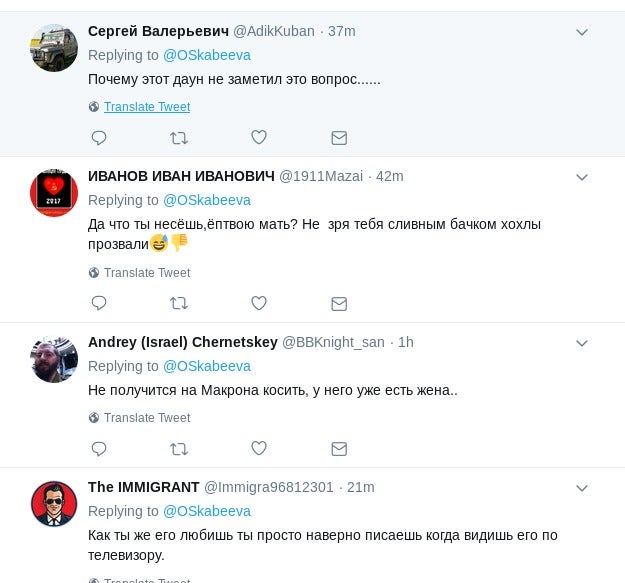Retweet the @BBKnight_san tweet
Screen dimensions: 625x583
(179, 449)
